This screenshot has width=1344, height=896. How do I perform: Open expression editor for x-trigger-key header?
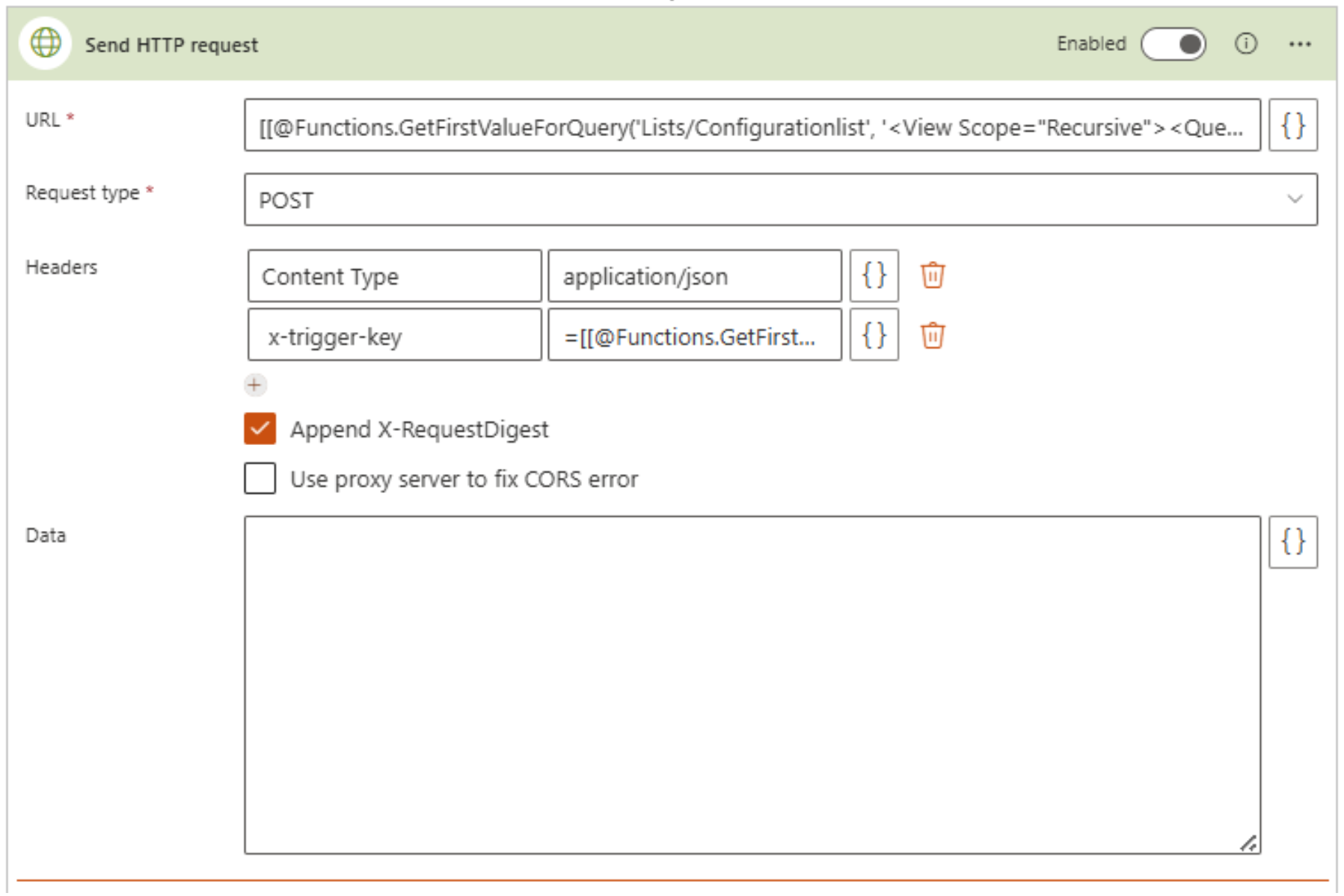click(874, 336)
